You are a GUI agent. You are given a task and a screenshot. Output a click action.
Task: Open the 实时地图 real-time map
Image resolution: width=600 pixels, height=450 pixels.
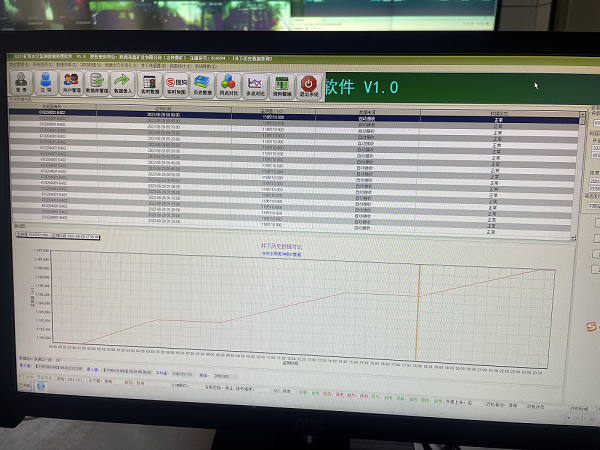click(177, 85)
